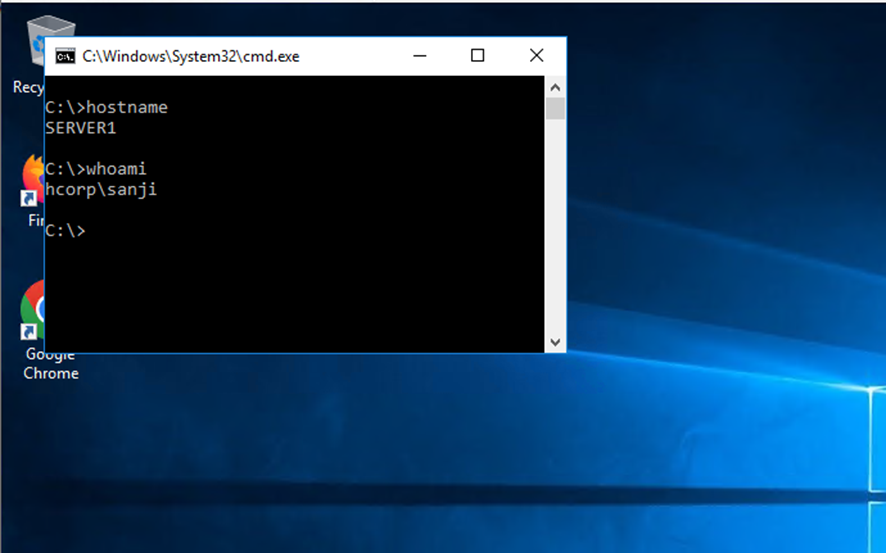
Task: Click the console vertical scrollbar thumb
Action: [x=556, y=108]
